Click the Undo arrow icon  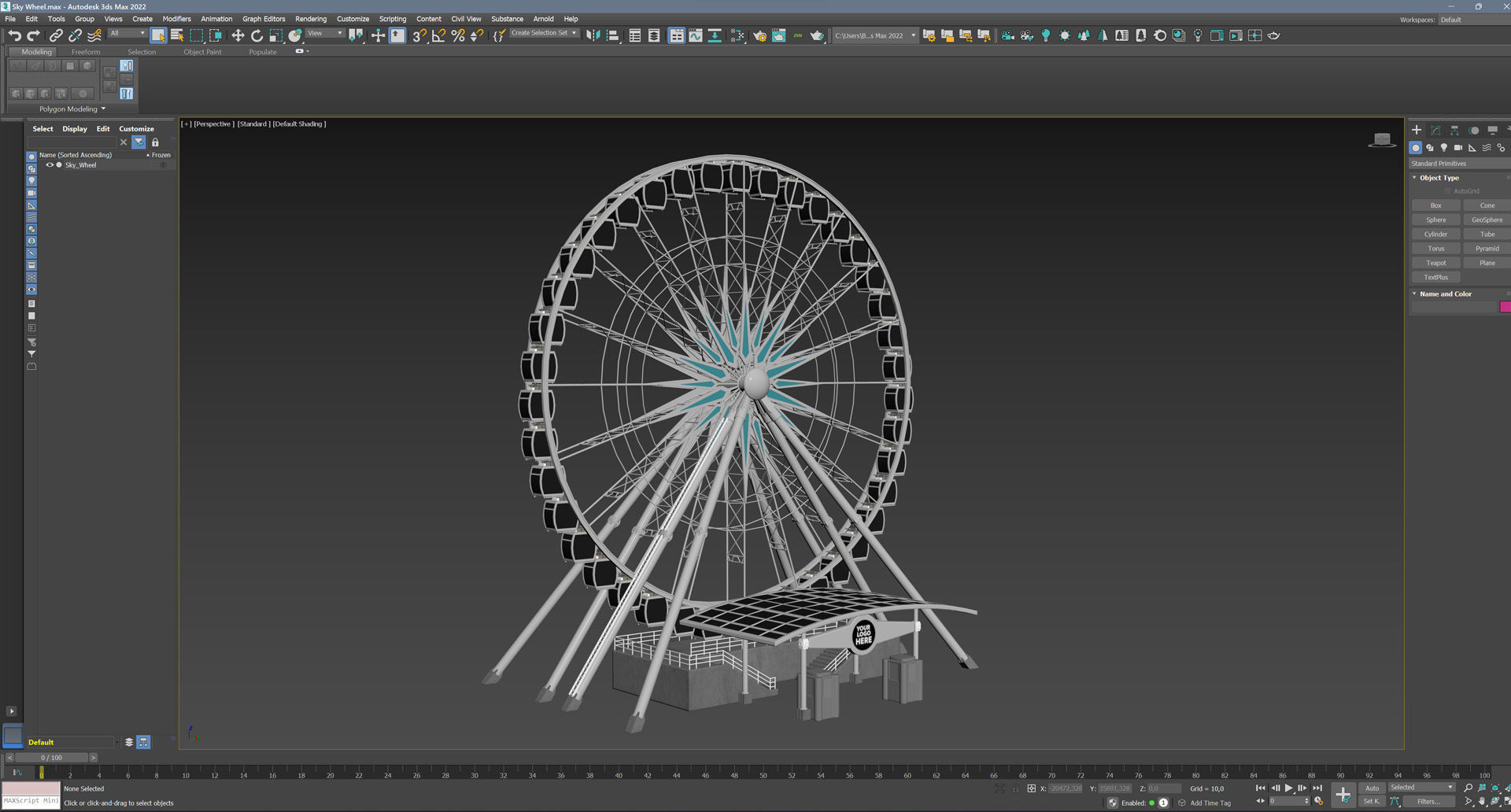tap(14, 35)
